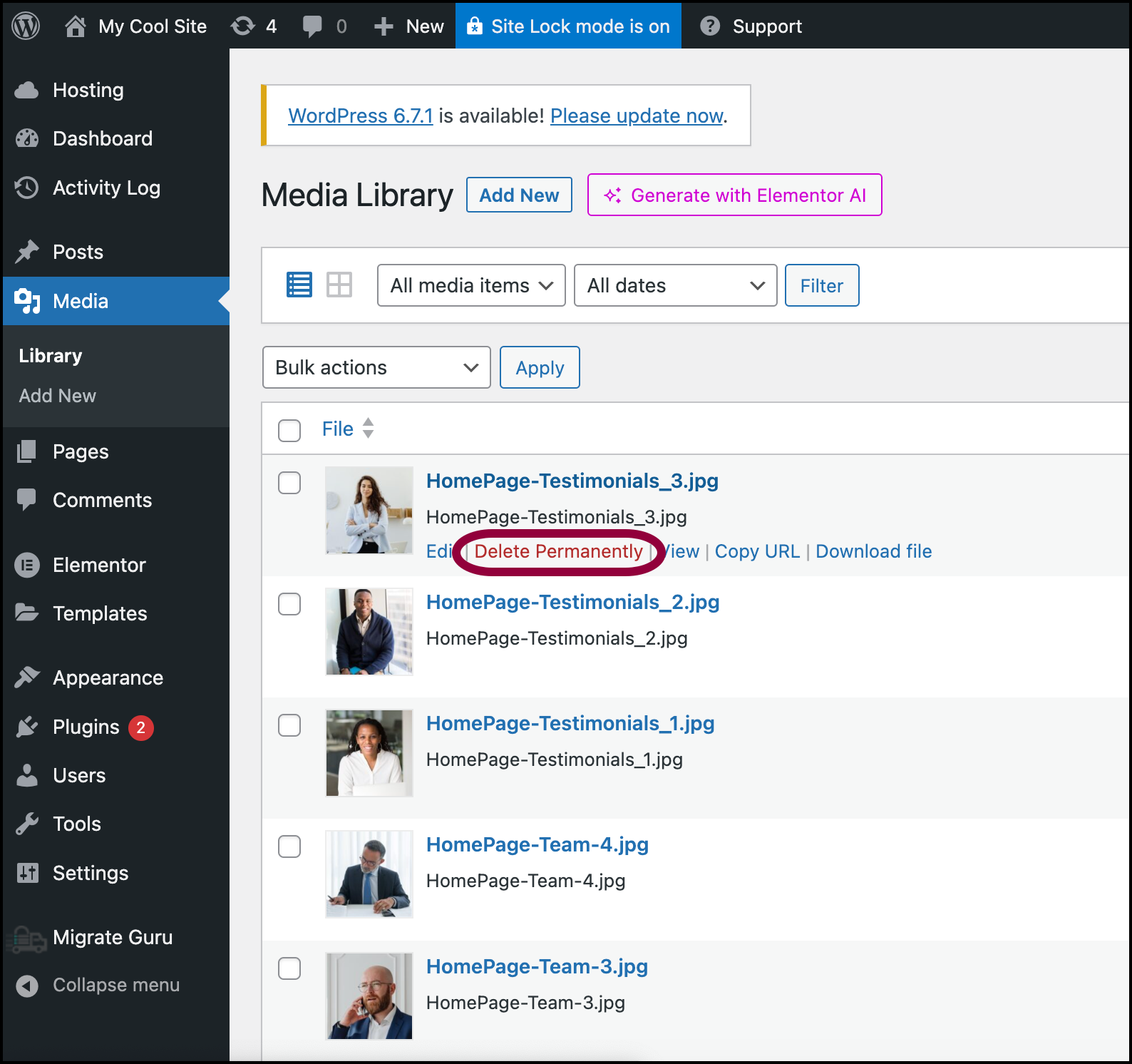Open the updates circular arrows icon

point(243,26)
